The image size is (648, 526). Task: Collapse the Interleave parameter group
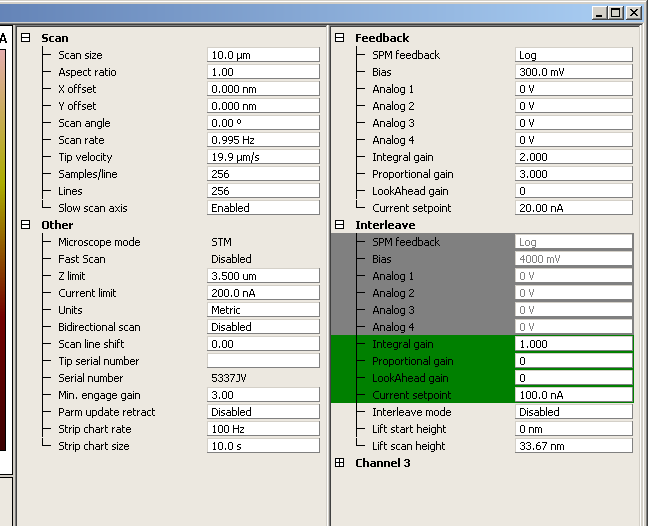pos(339,224)
